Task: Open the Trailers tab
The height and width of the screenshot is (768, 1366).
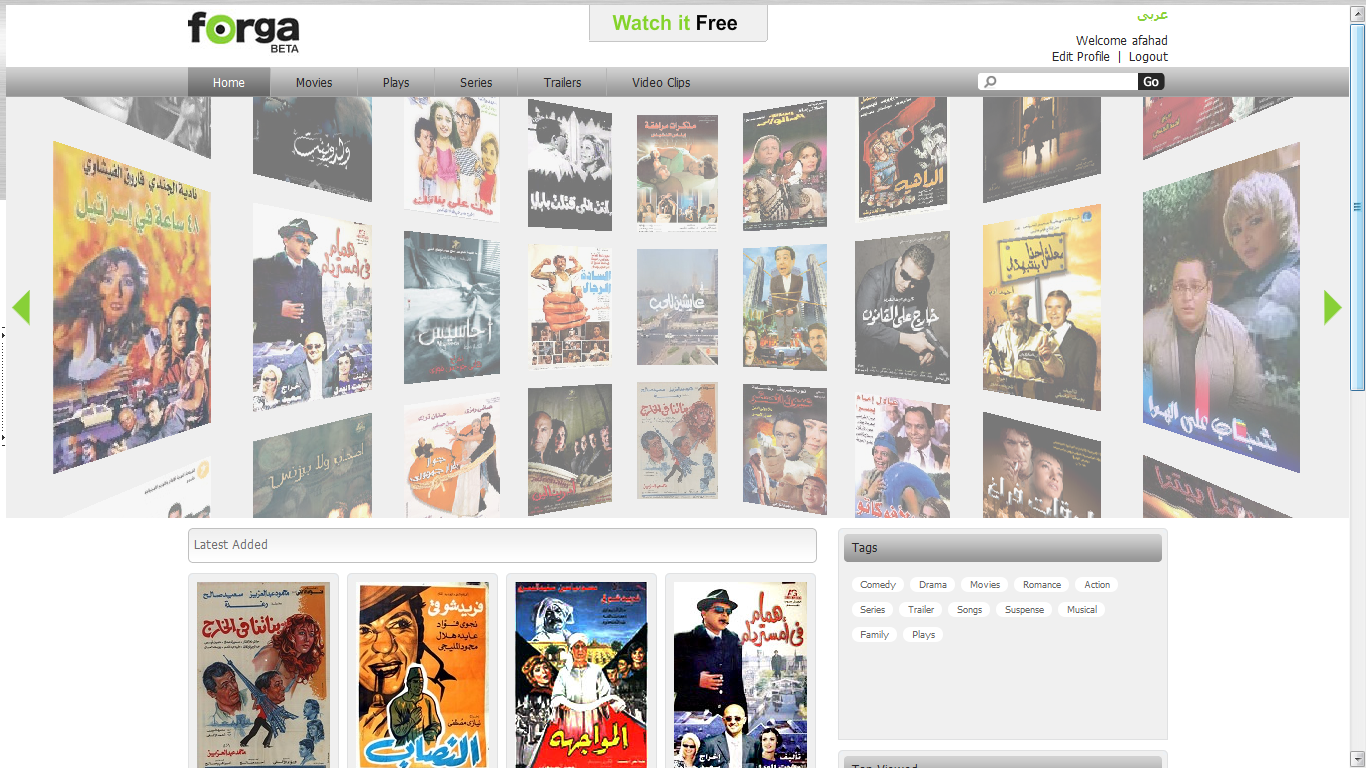Action: tap(562, 82)
